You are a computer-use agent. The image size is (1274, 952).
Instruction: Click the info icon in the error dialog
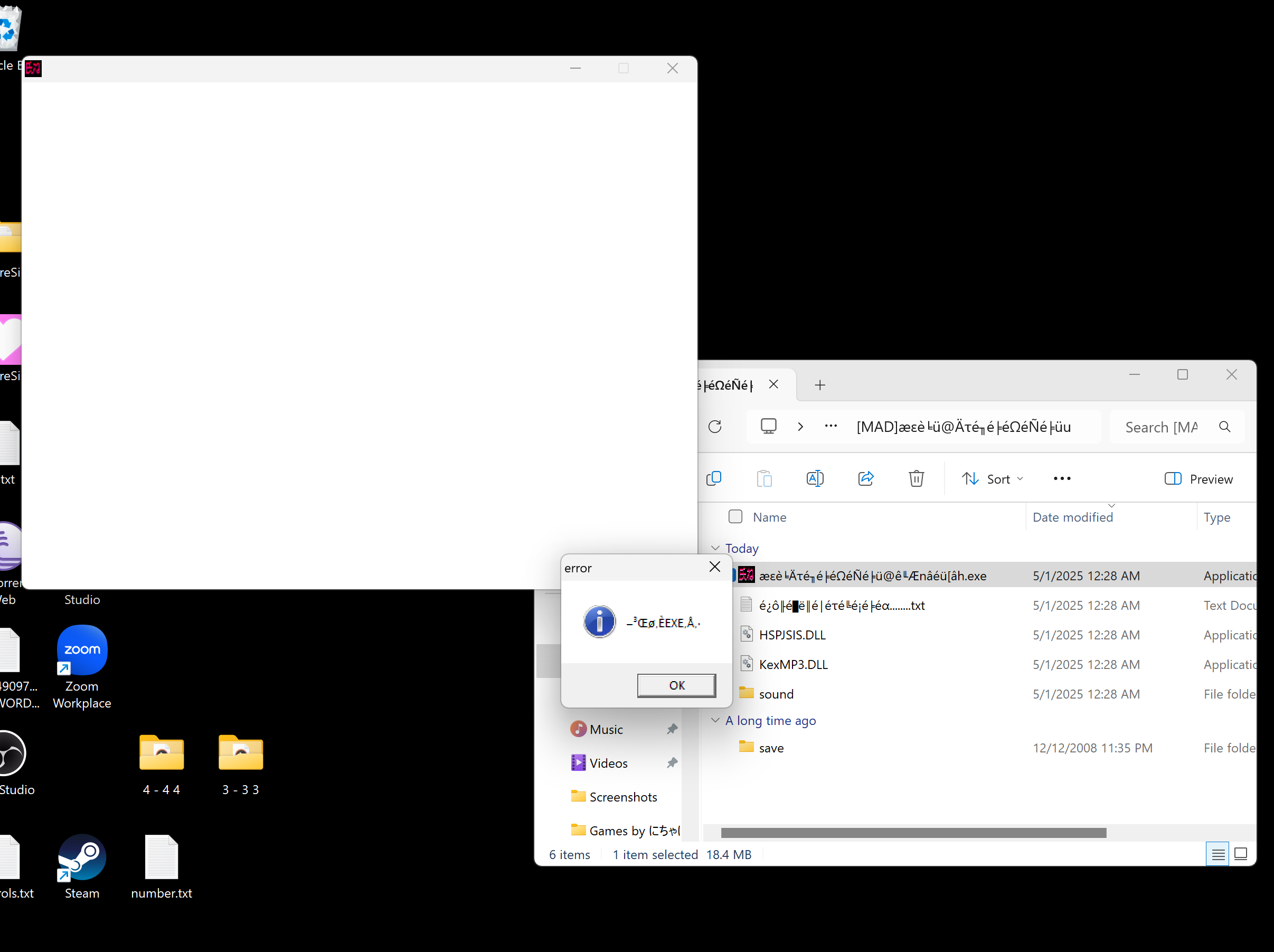tap(599, 621)
